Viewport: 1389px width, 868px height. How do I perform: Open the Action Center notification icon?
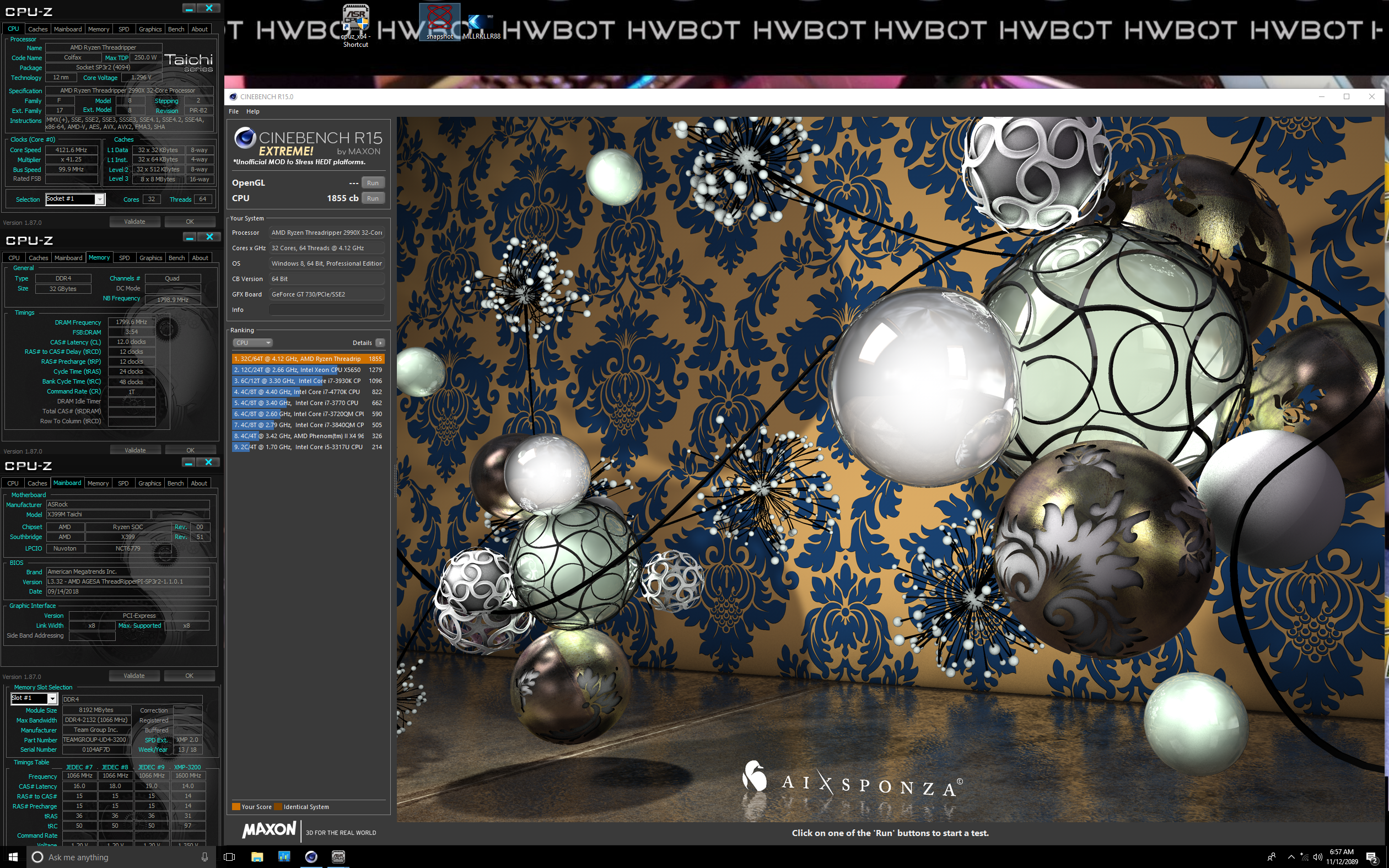pos(1372,856)
